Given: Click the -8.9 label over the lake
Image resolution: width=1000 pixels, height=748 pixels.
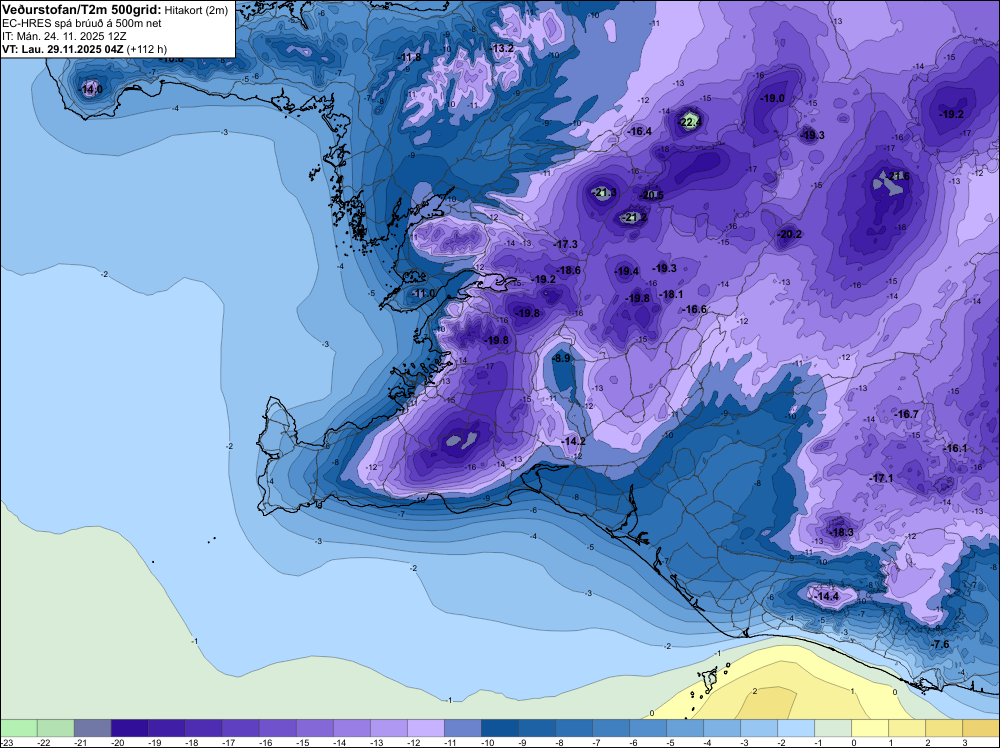Looking at the screenshot, I should pos(561,358).
